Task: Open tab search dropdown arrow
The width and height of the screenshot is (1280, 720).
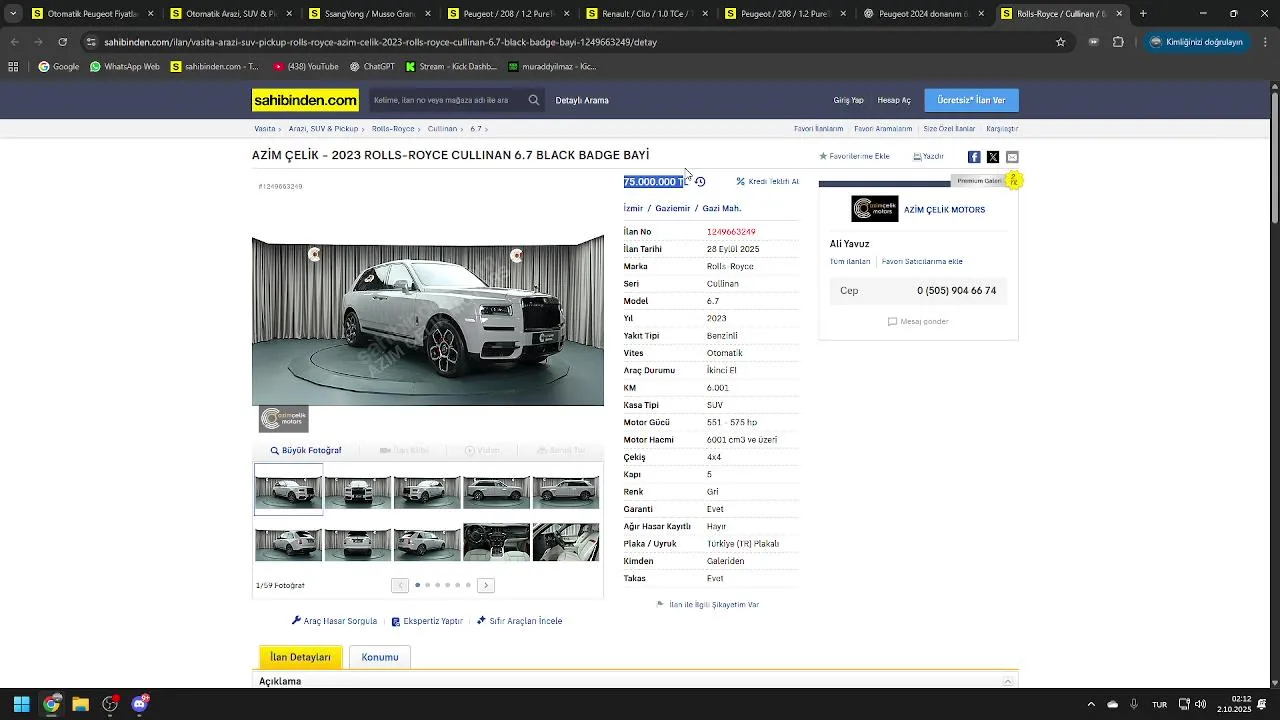Action: tap(13, 14)
